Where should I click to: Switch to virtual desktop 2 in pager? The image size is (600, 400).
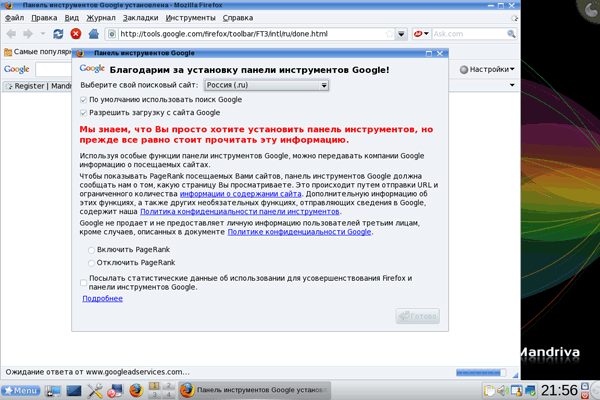168,386
